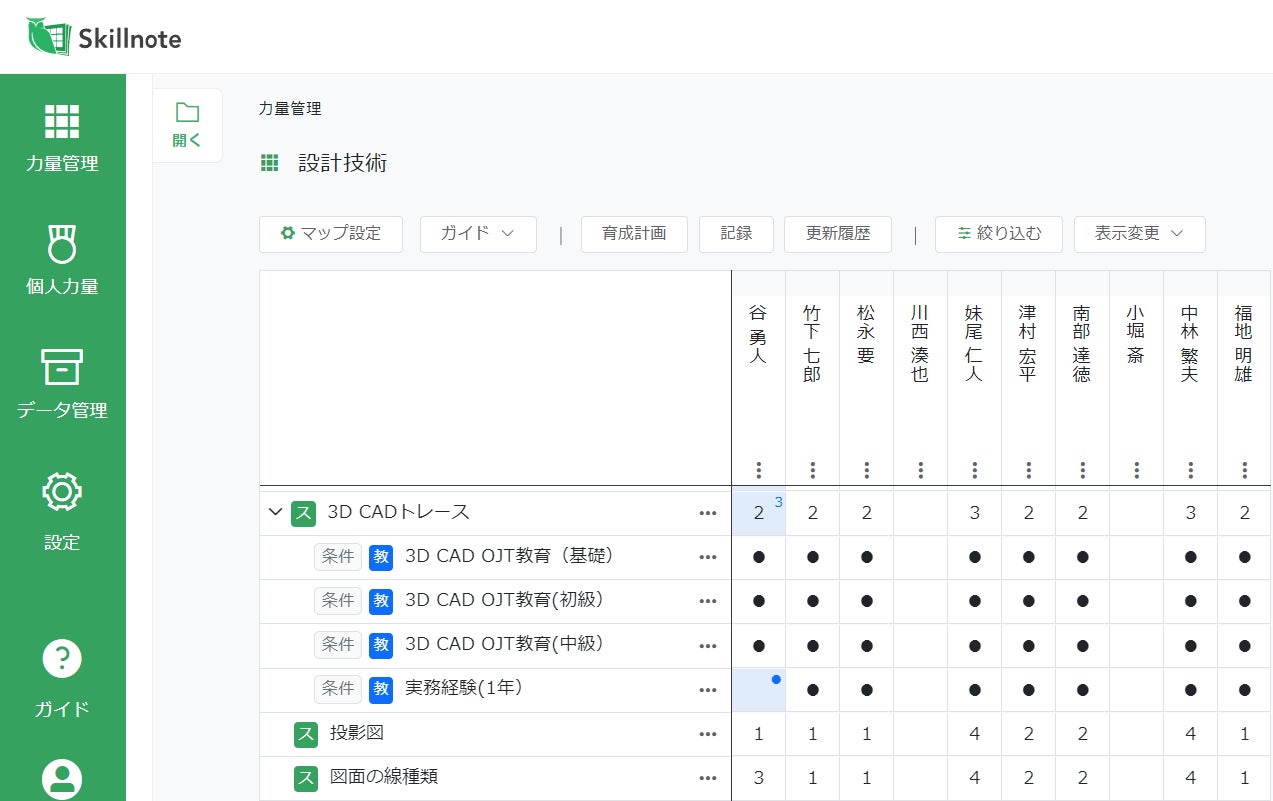The height and width of the screenshot is (801, 1273).
Task: Open the 表示変更 dropdown
Action: [1139, 234]
